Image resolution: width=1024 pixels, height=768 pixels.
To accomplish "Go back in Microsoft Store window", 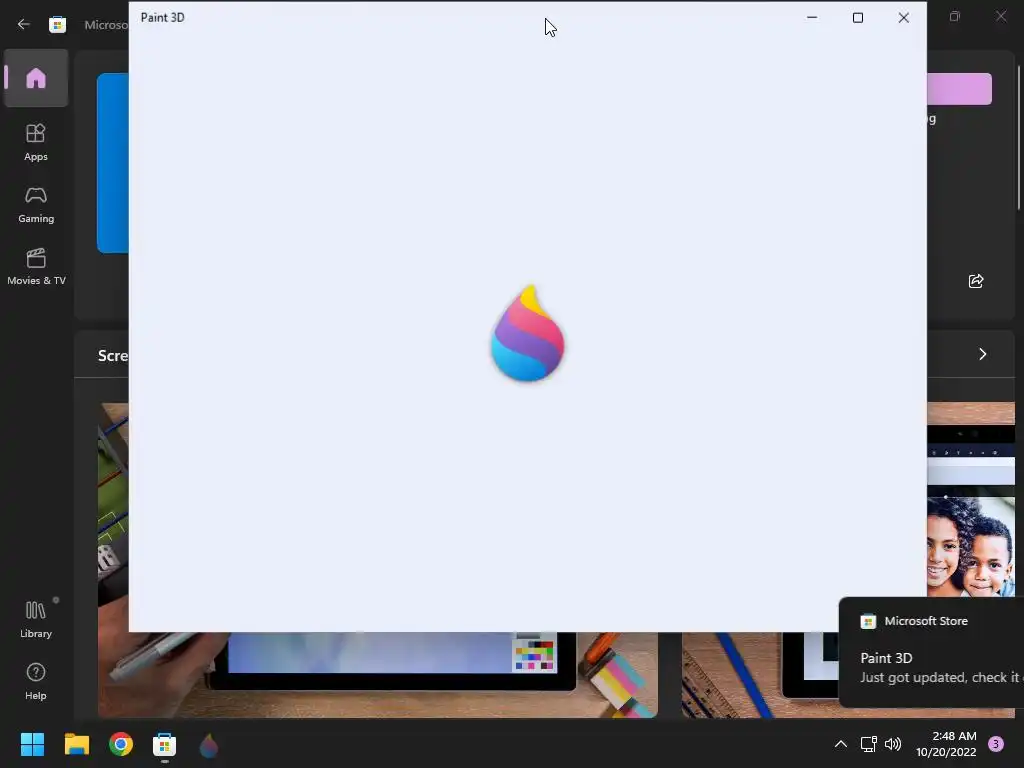I will pos(24,24).
